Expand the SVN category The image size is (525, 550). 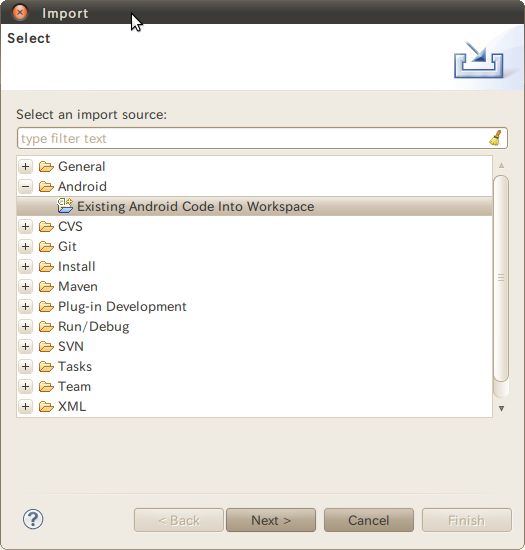pos(25,346)
